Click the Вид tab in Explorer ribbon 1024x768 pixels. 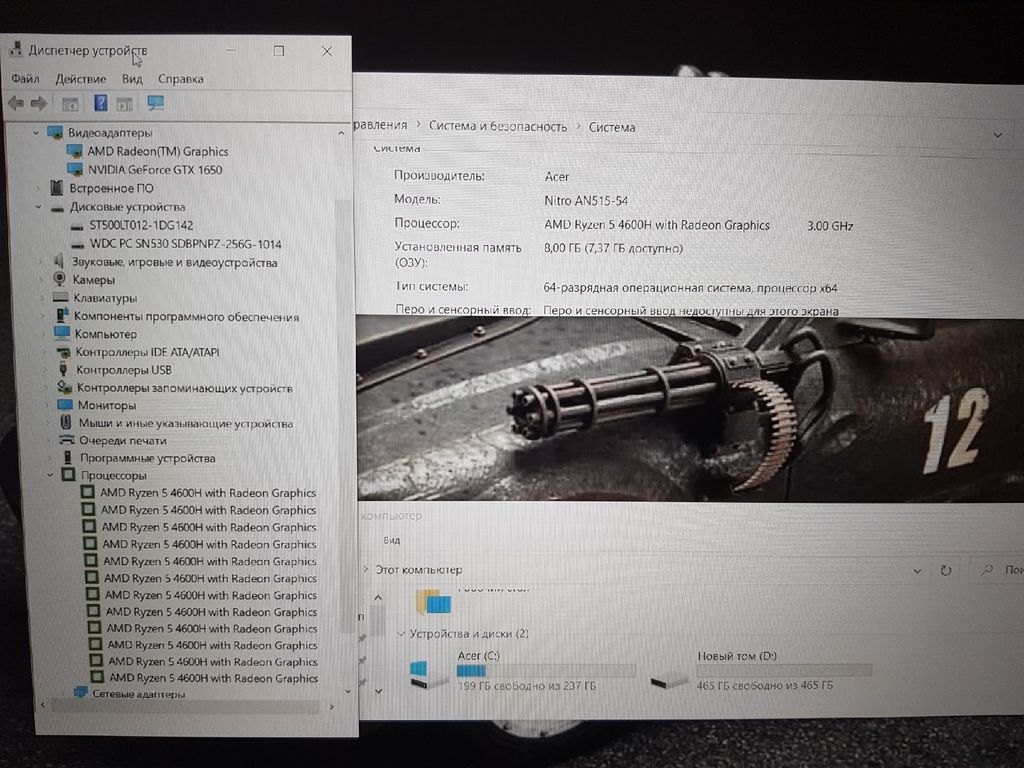pyautogui.click(x=392, y=540)
